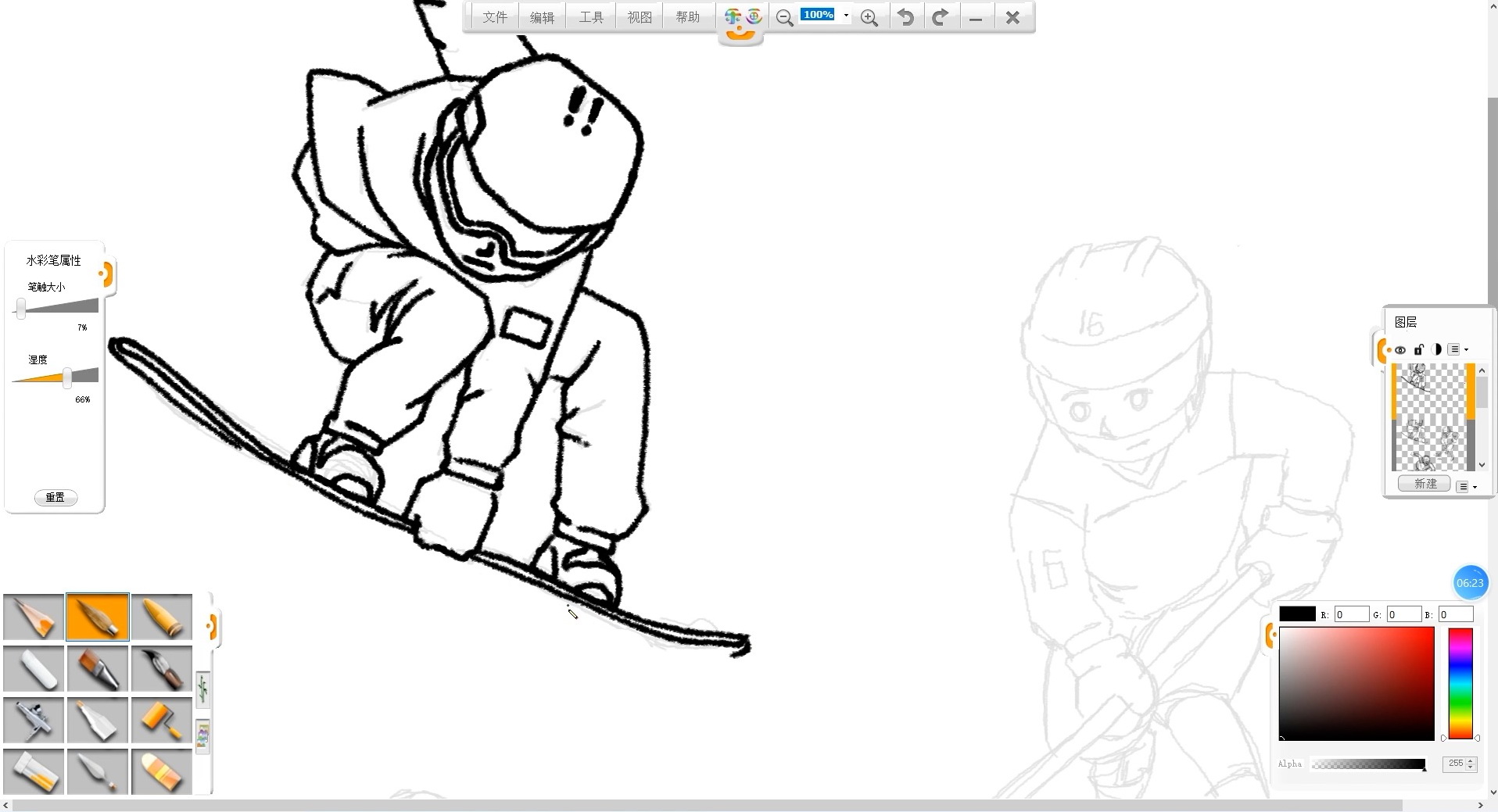The width and height of the screenshot is (1498, 812).
Task: Toggle layer visibility eye icon
Action: click(x=1400, y=350)
